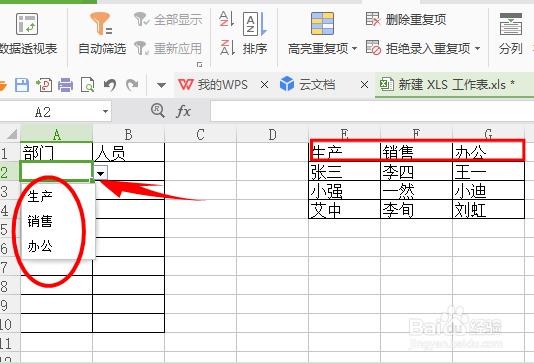The image size is (534, 363).
Task: Select column C header
Action: [x=200, y=134]
